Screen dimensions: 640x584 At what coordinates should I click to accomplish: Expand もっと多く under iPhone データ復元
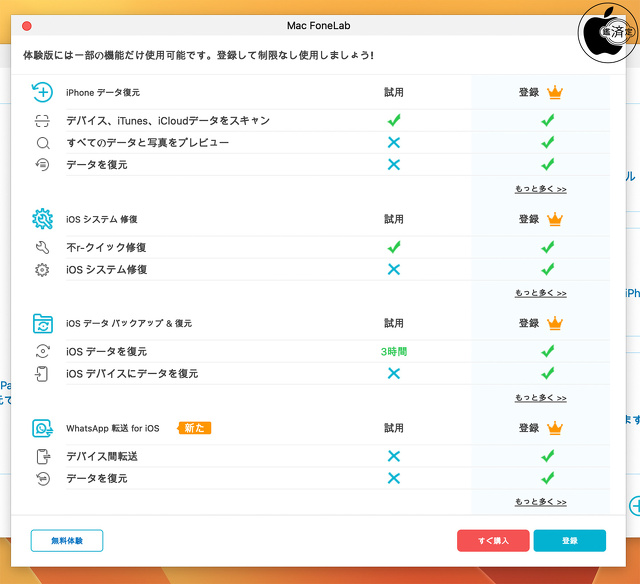(x=540, y=188)
